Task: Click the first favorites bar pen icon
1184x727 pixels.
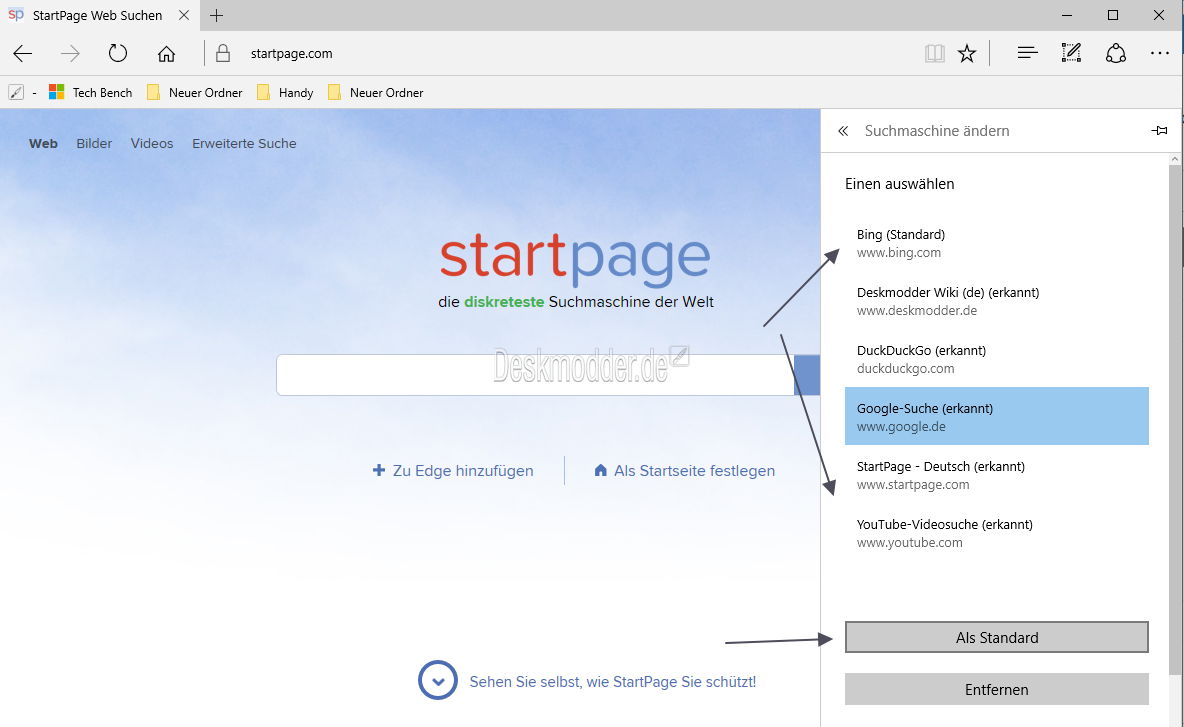Action: click(x=16, y=92)
